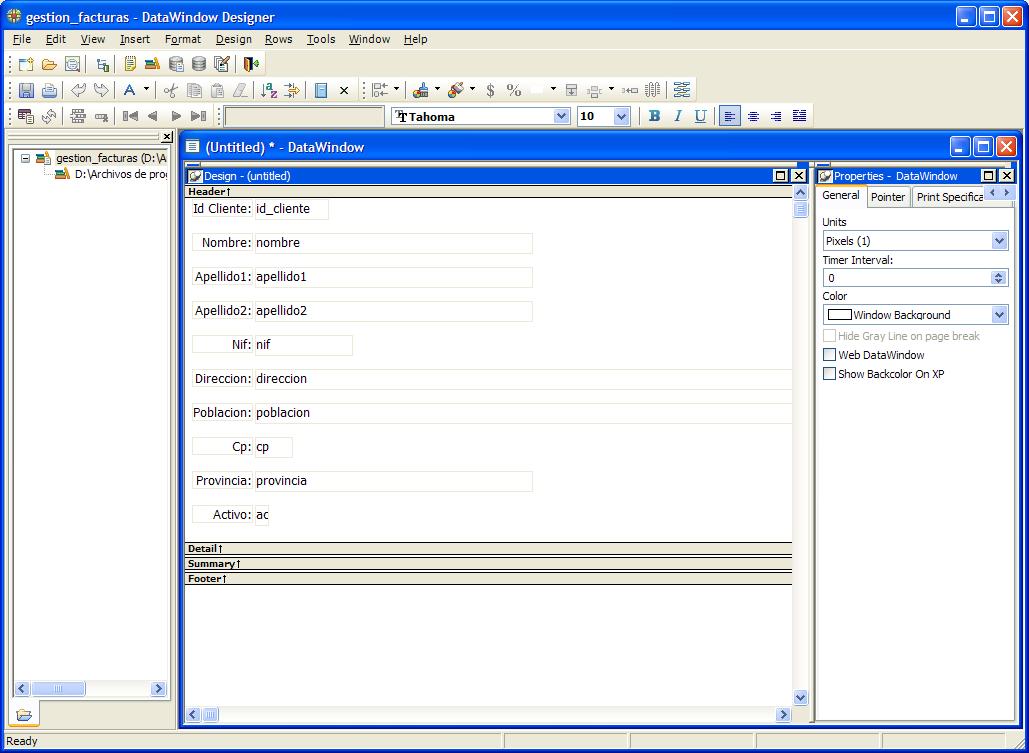Viewport: 1029px width, 753px height.
Task: Open the Rows menu
Action: pyautogui.click(x=278, y=39)
